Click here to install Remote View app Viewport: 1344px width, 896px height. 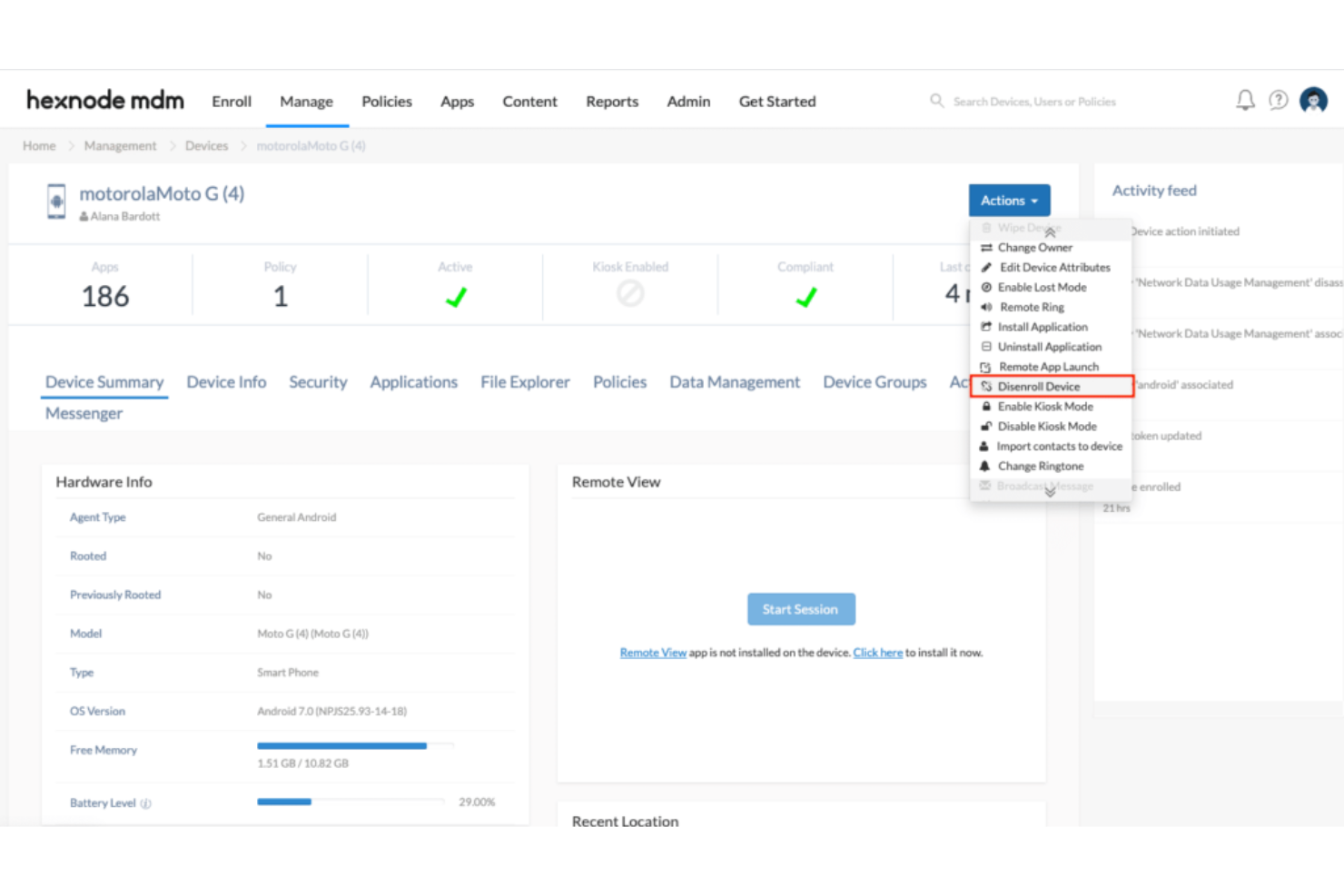[x=877, y=652]
